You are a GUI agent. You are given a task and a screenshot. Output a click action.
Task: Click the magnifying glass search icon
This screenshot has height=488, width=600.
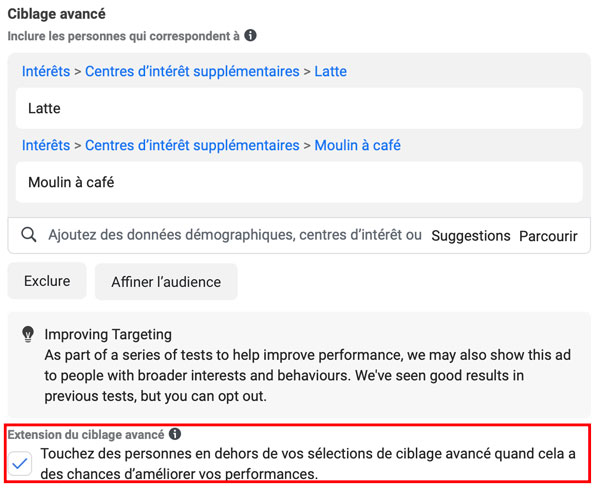click(x=29, y=235)
